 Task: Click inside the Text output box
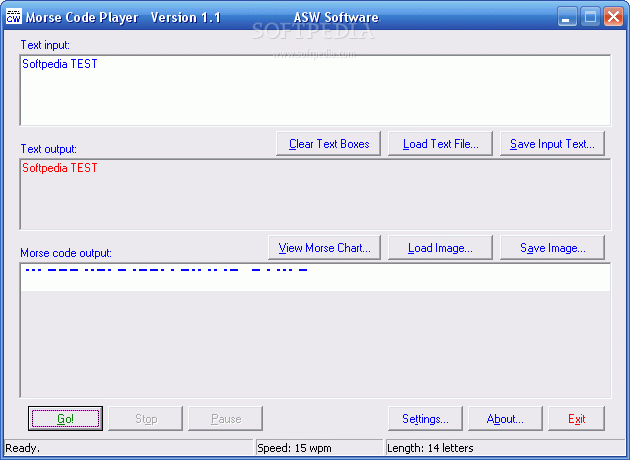coord(315,194)
